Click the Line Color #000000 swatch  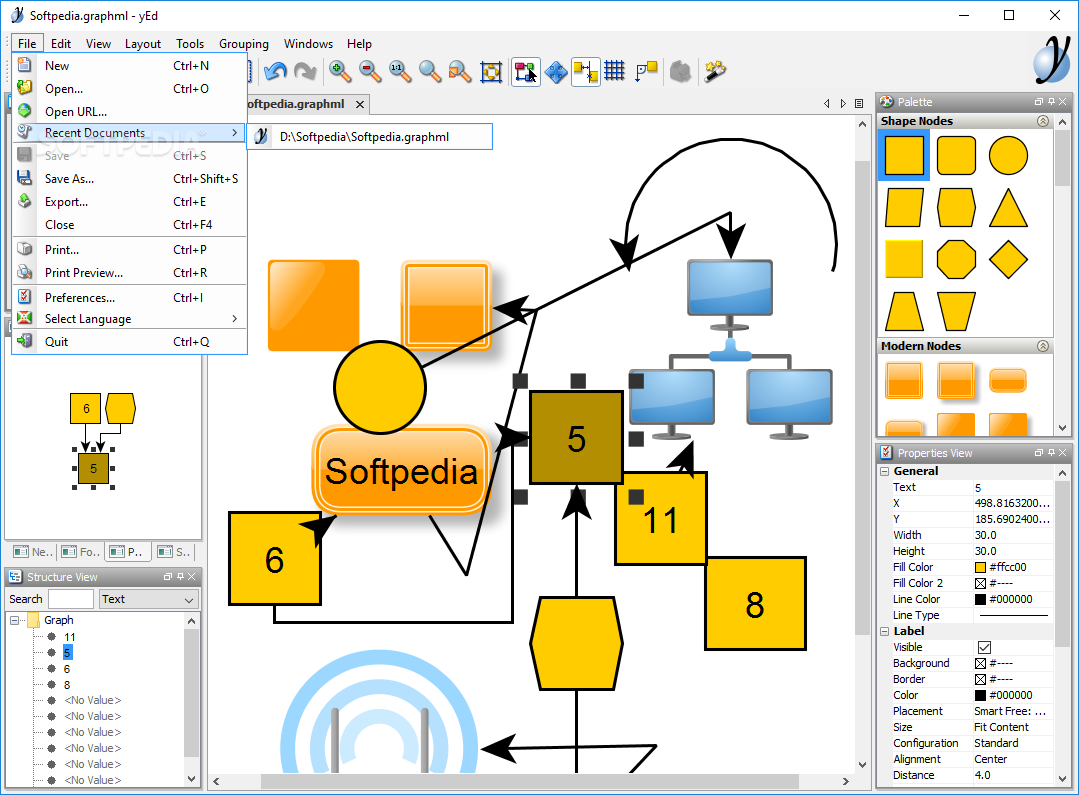pos(981,599)
